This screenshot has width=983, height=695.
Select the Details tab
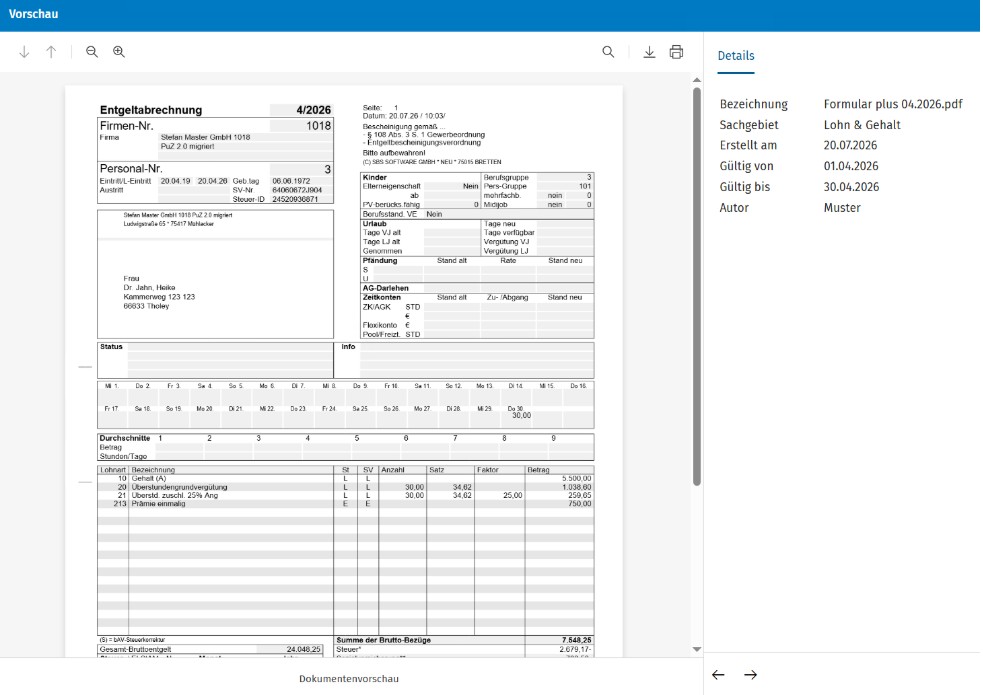[x=736, y=56]
